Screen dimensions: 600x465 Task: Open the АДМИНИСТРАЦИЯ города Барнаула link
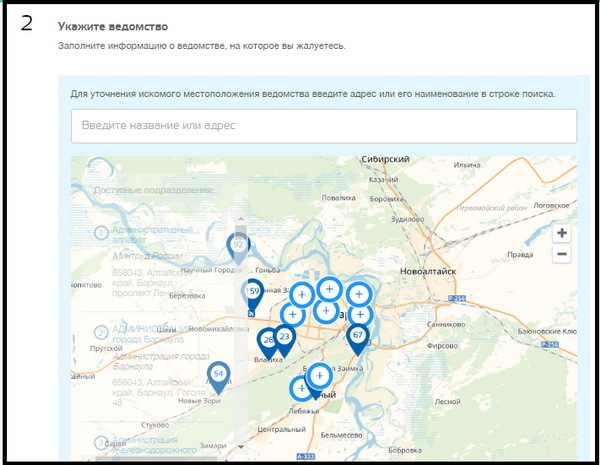coord(152,334)
